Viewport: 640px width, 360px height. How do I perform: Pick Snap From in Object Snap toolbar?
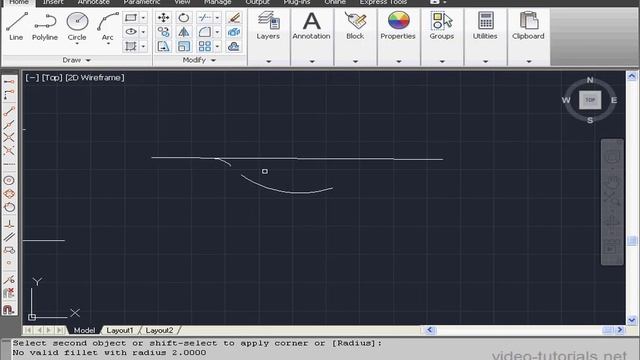[x=9, y=95]
